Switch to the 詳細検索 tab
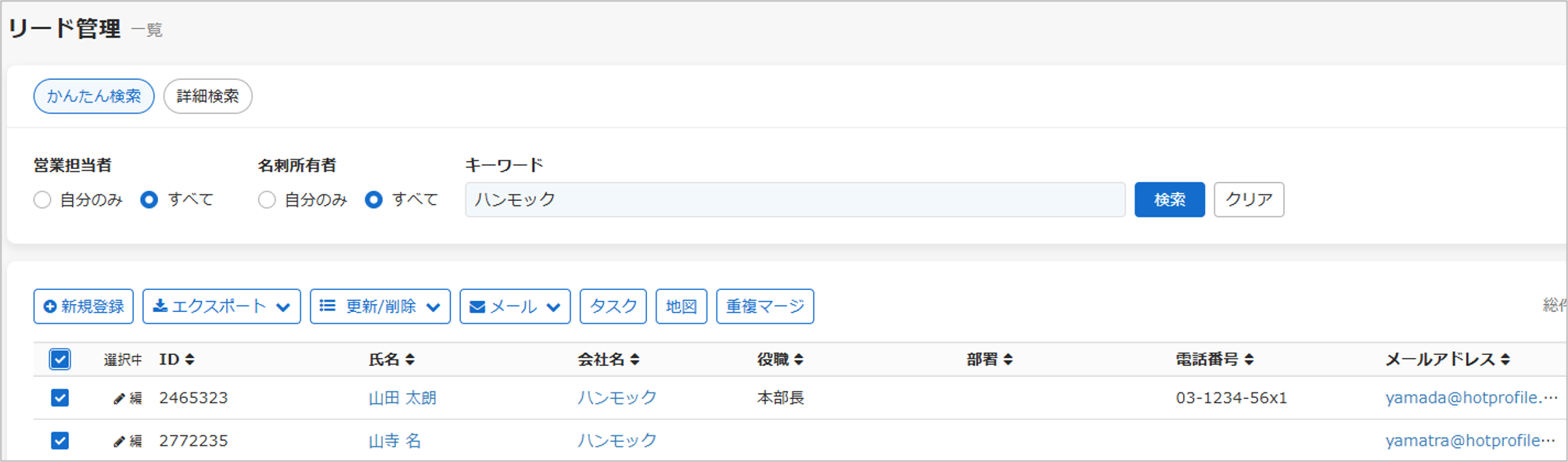1568x462 pixels. [207, 96]
